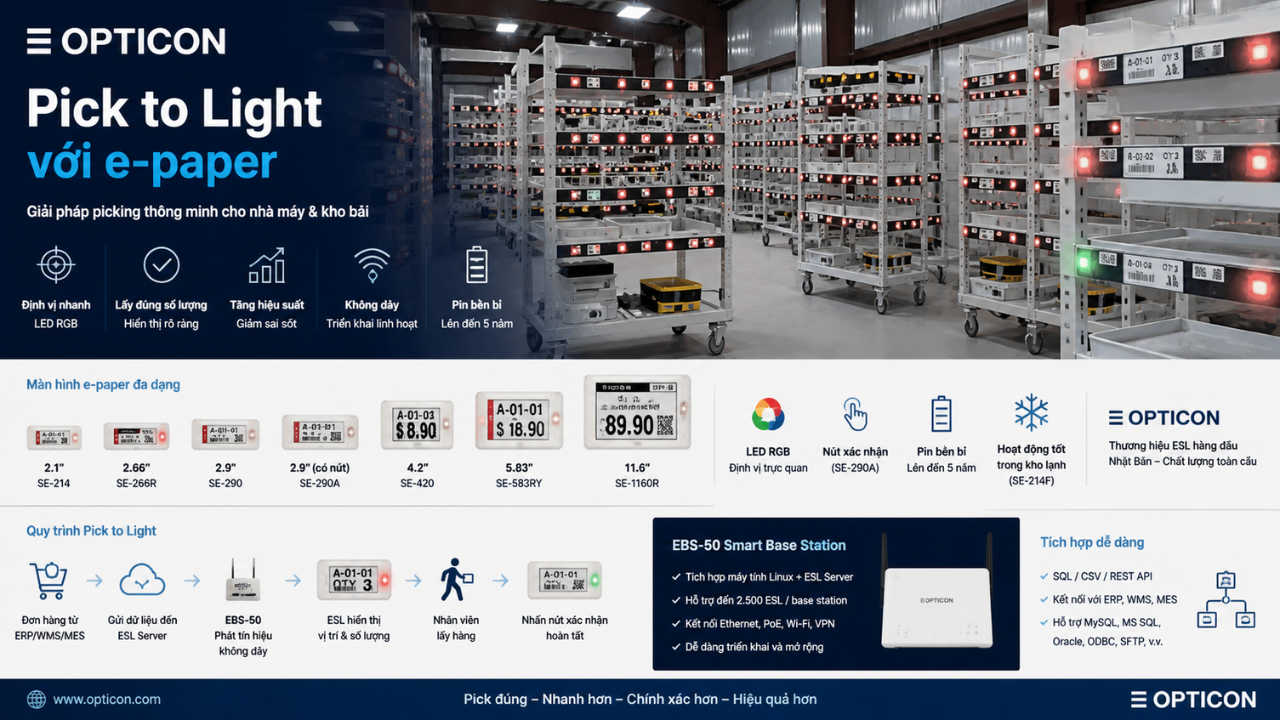Viewport: 1280px width, 720px height.
Task: Click the "(SE-214F)" cold storage model text
Action: [1031, 481]
